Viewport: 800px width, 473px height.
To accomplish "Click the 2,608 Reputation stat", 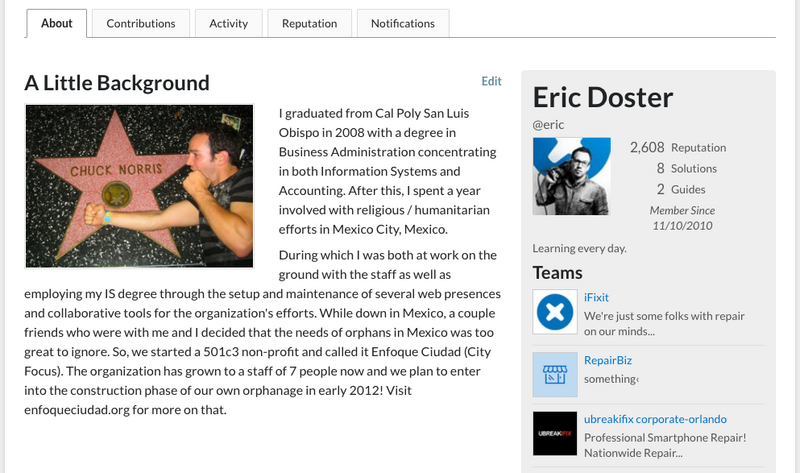I will [678, 147].
